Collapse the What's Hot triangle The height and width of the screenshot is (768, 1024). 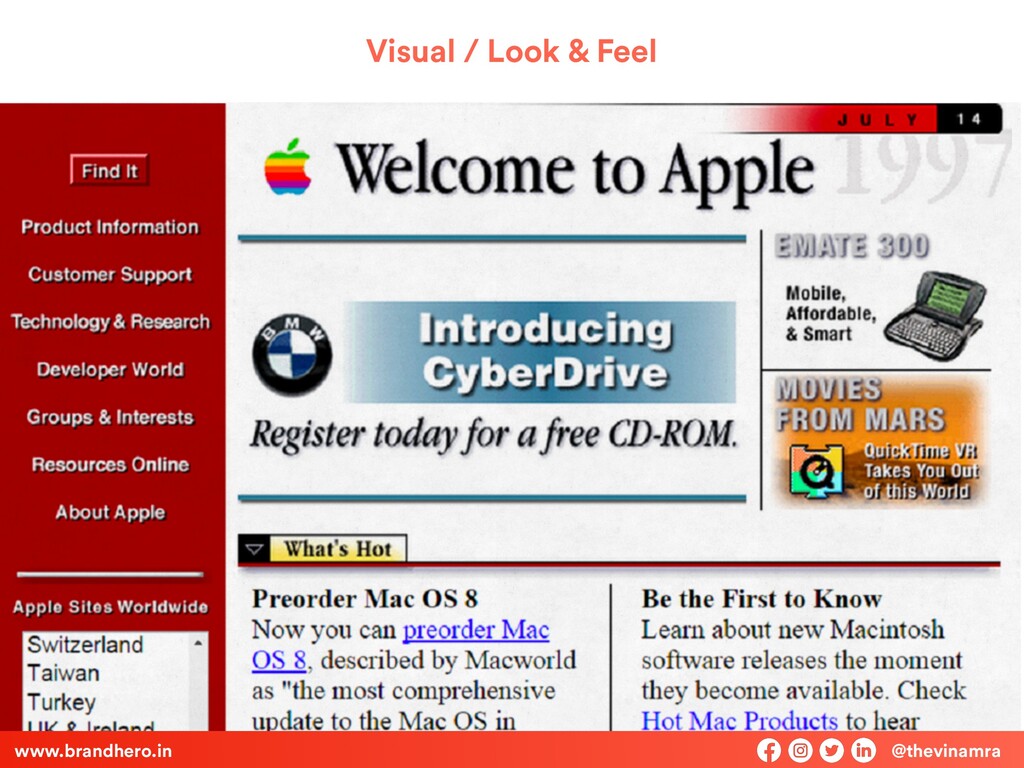[x=255, y=549]
